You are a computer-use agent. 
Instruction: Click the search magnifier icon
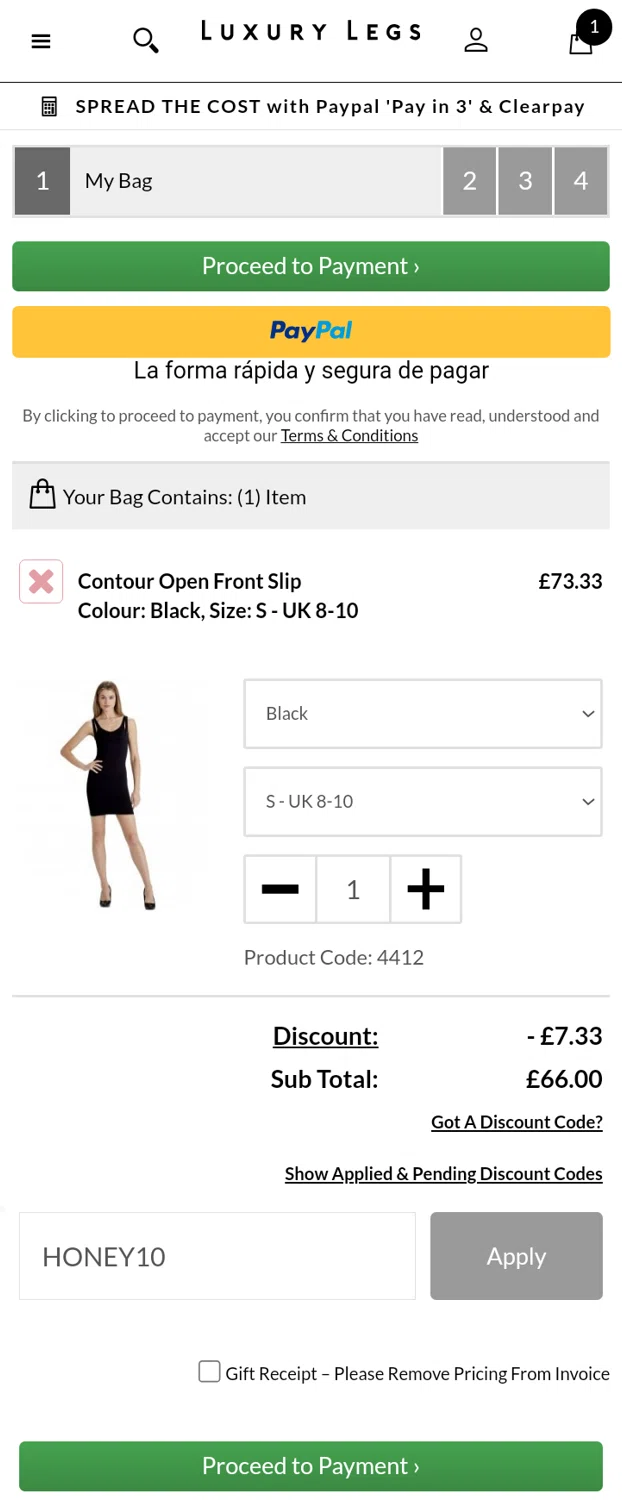click(x=146, y=40)
